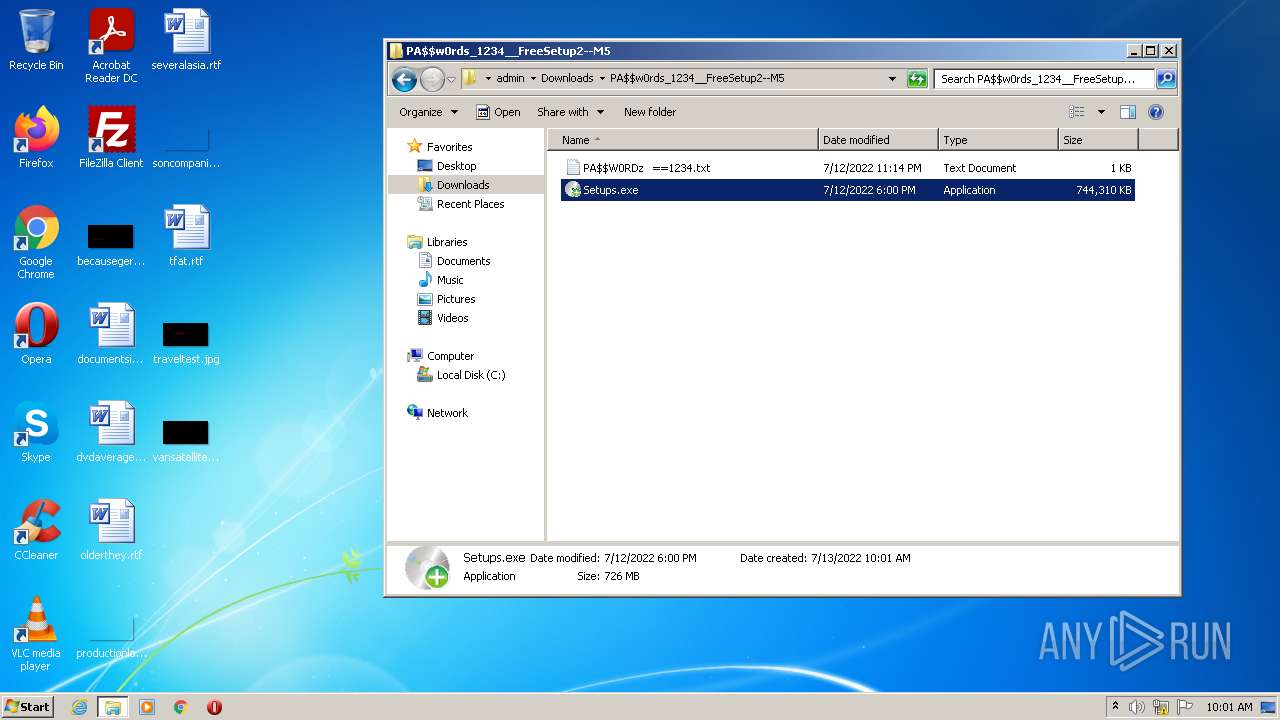This screenshot has width=1280, height=720.
Task: Select the Setups.exe application file
Action: pyautogui.click(x=847, y=190)
